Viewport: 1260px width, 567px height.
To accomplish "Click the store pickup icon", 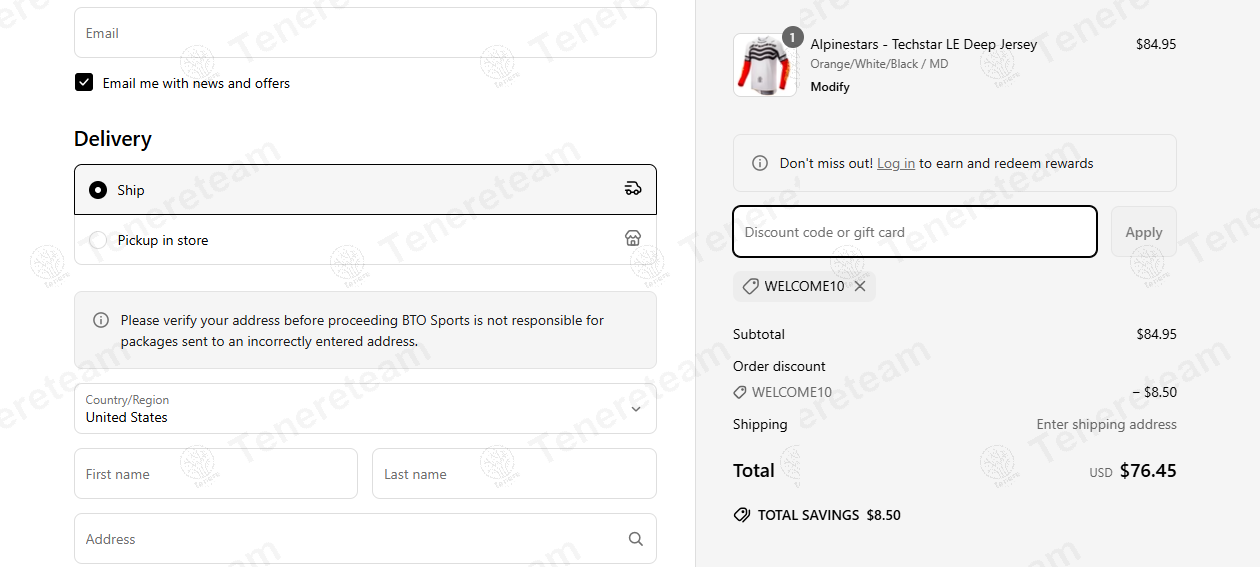I will [x=632, y=239].
